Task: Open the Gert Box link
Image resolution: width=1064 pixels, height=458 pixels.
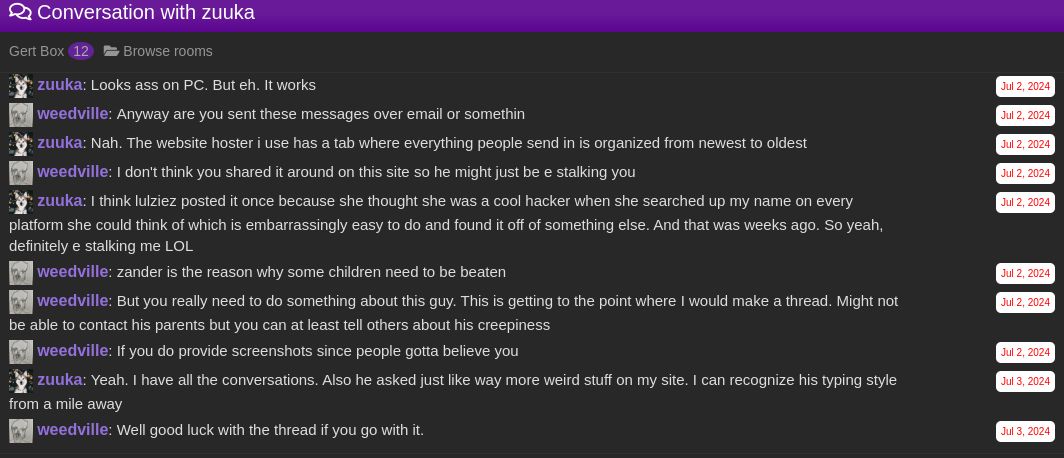Action: coord(36,51)
